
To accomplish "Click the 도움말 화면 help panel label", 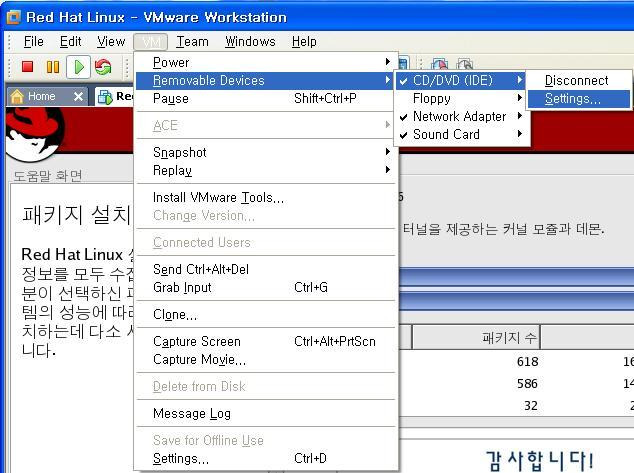I will click(48, 176).
